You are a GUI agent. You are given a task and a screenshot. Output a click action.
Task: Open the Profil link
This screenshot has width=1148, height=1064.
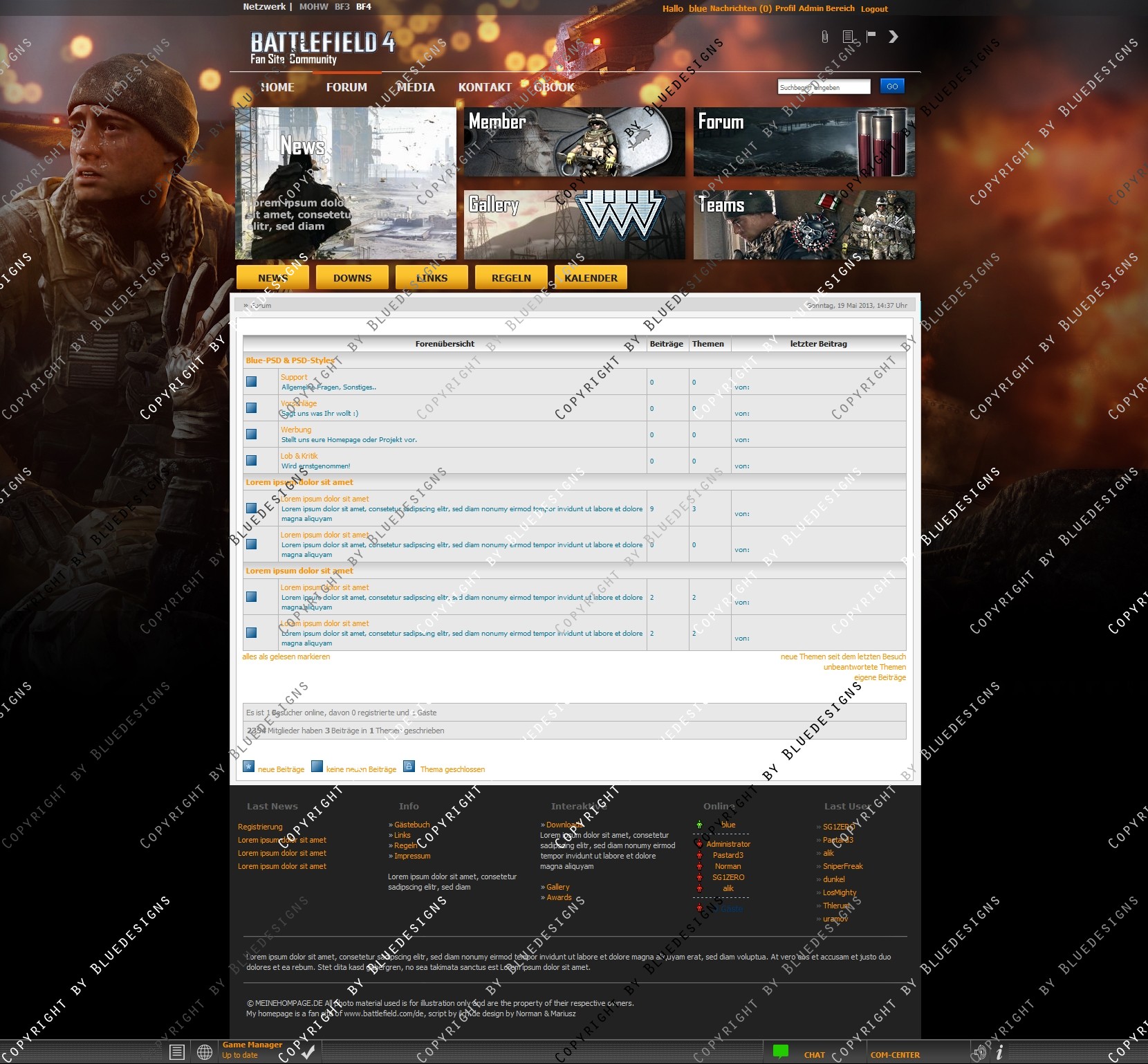coord(785,8)
